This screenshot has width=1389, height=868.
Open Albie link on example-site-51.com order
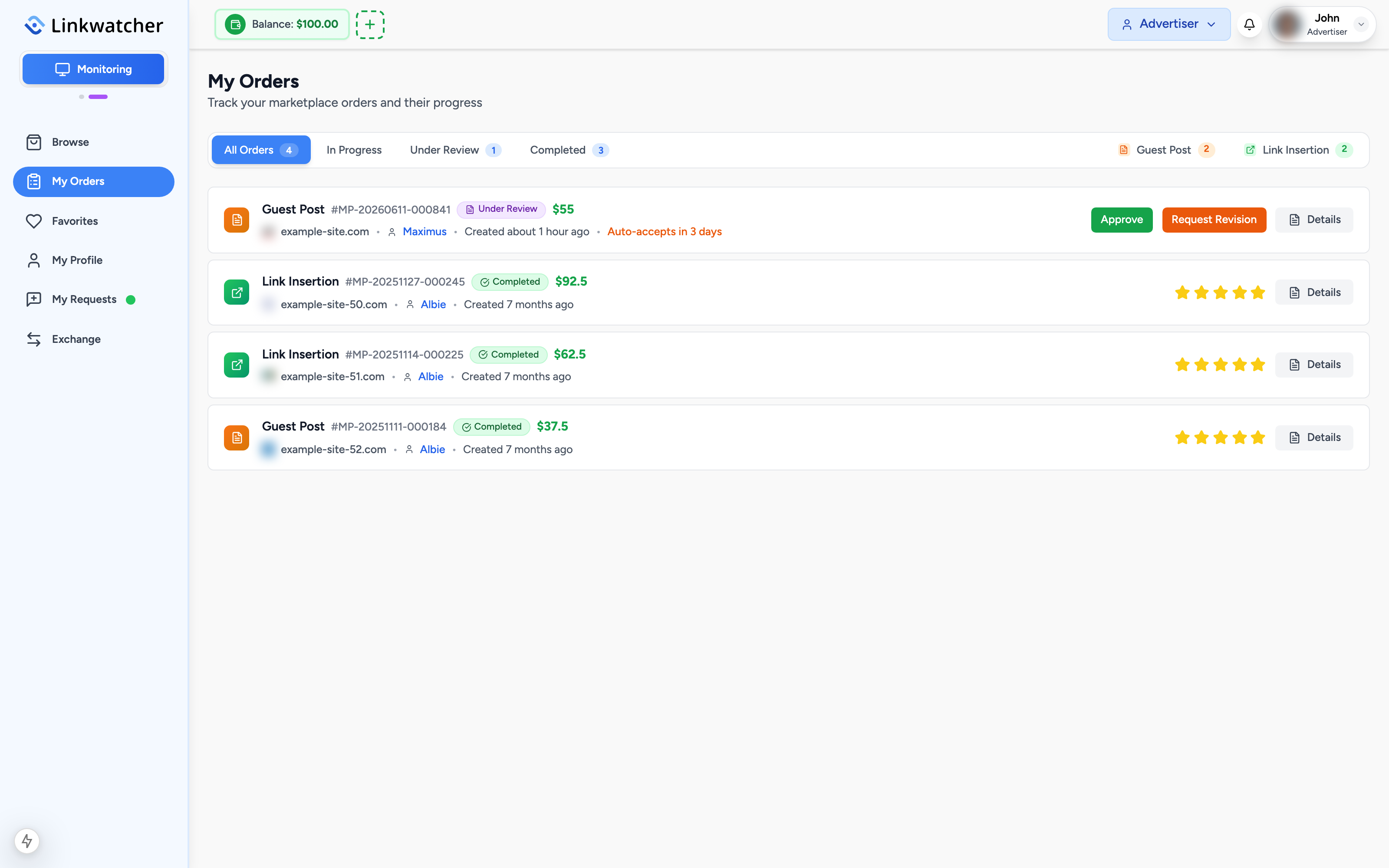point(431,377)
